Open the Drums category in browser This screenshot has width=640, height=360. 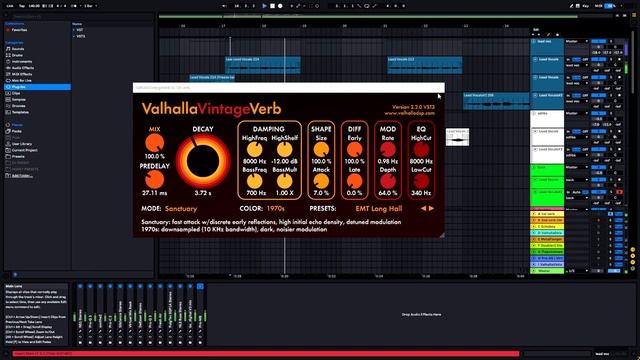tap(17, 55)
